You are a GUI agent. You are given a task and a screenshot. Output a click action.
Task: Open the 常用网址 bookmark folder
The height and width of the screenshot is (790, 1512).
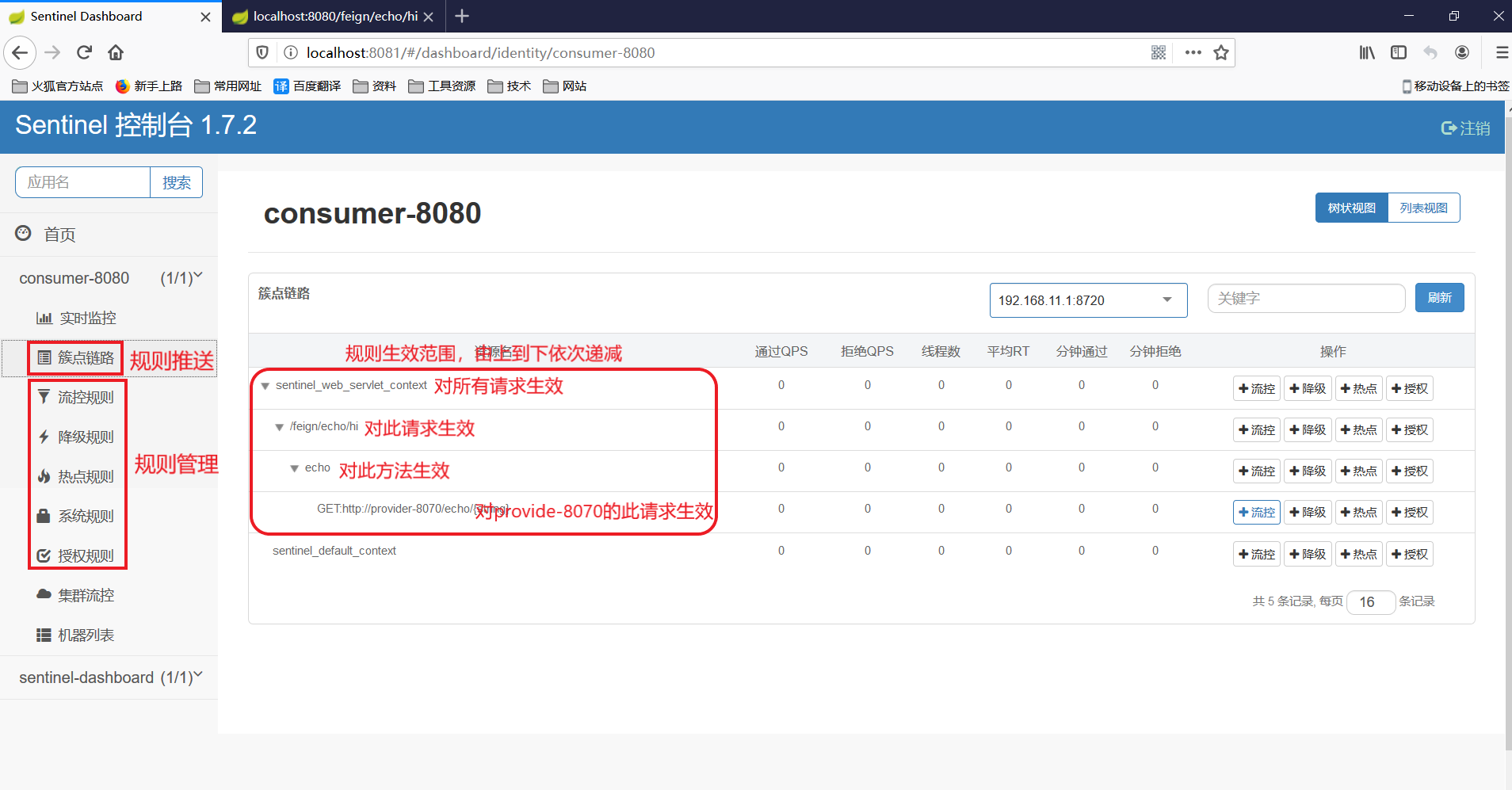coord(228,86)
